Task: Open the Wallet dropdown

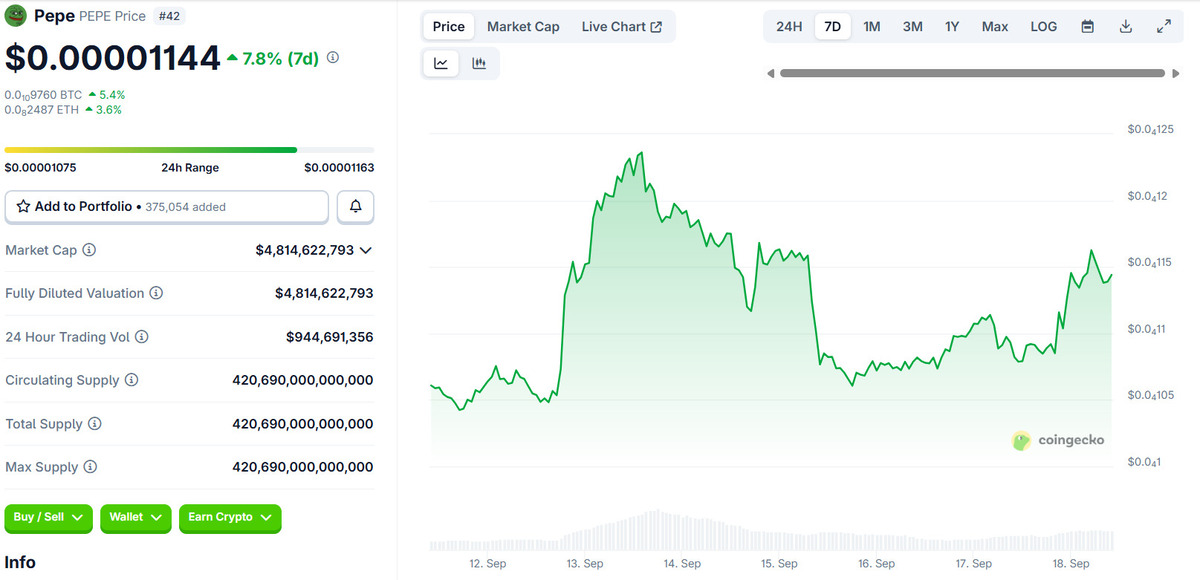Action: 136,517
